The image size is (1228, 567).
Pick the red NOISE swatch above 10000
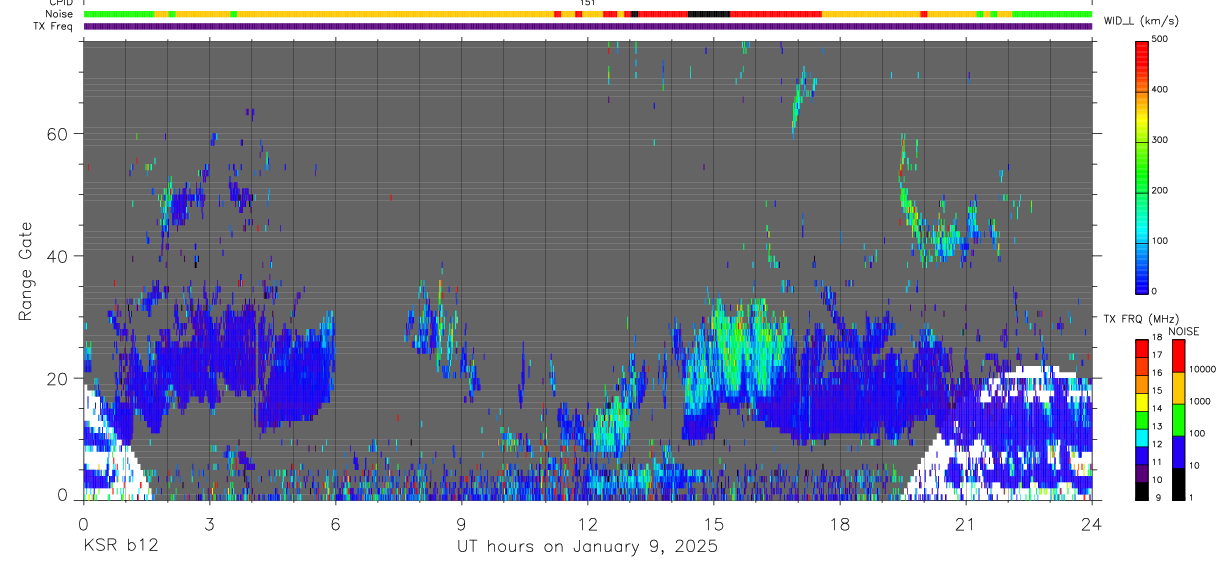pos(1178,355)
